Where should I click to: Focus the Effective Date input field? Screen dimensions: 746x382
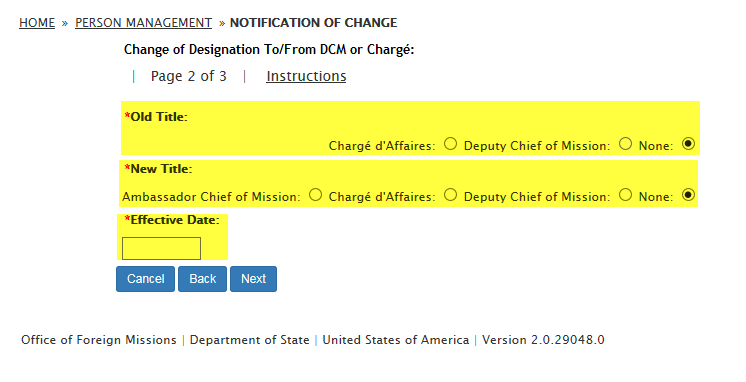coord(161,248)
